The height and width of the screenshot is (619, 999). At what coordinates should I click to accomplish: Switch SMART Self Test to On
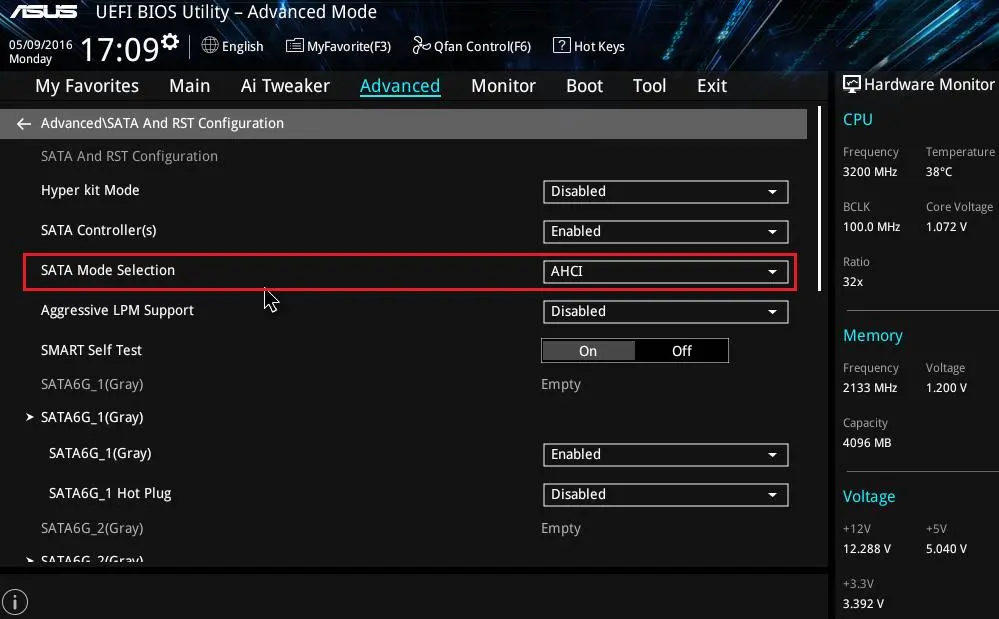[588, 351]
